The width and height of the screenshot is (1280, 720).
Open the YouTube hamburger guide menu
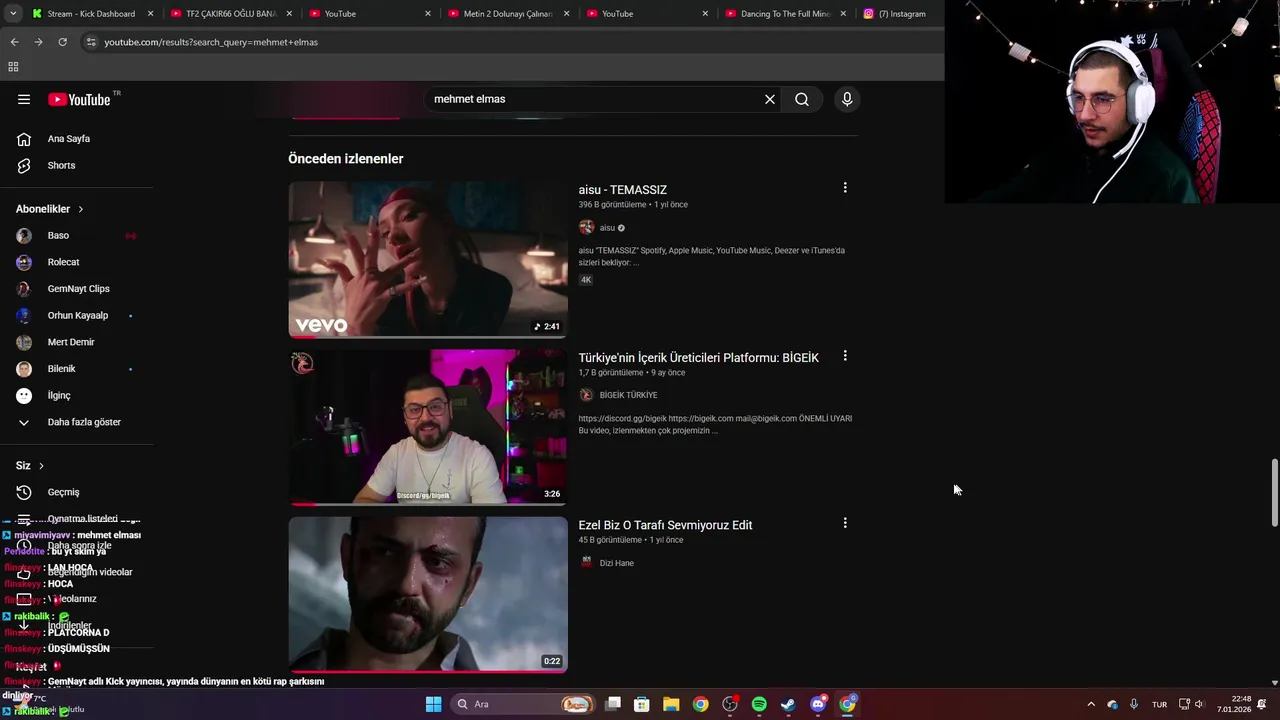(24, 99)
